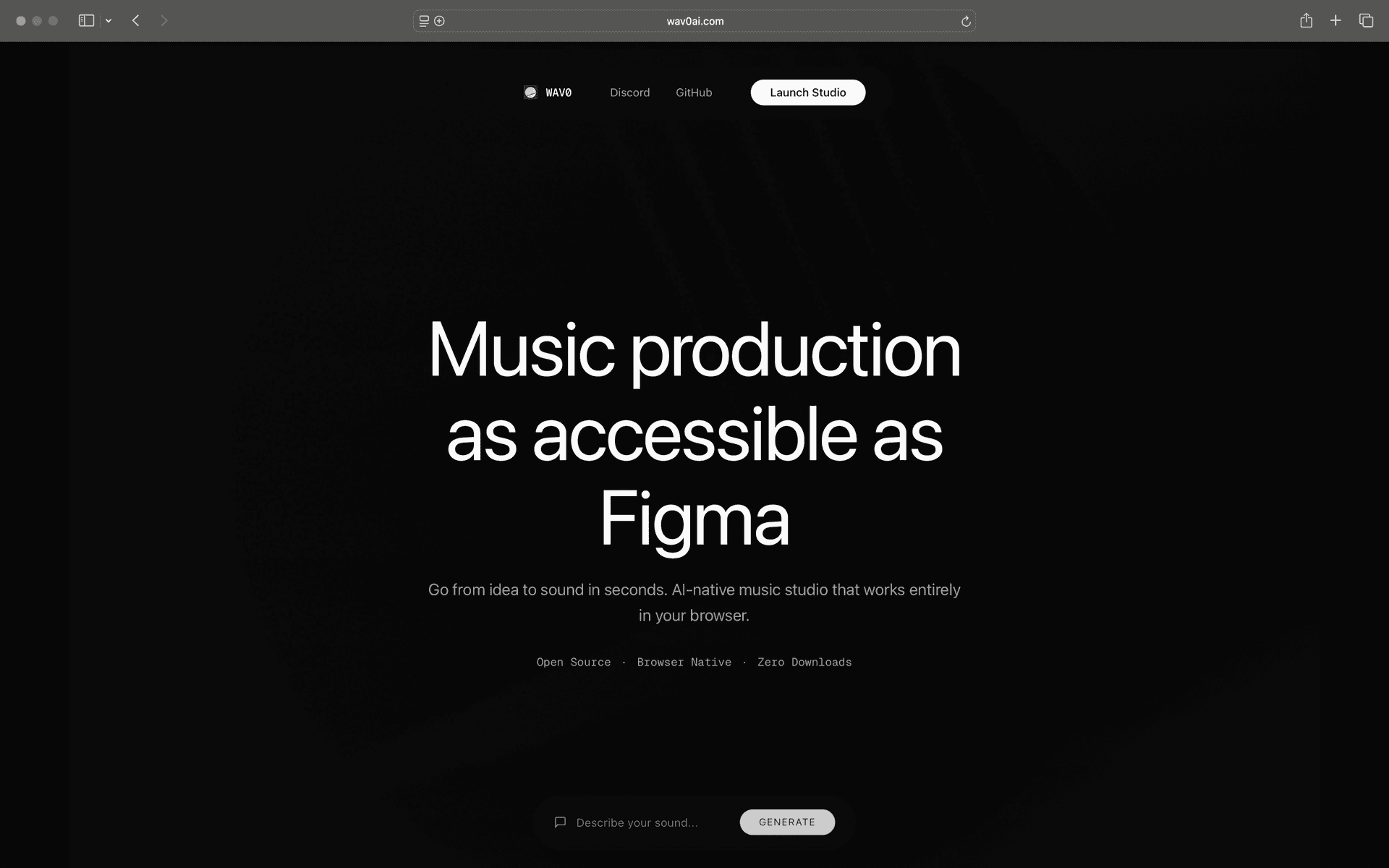Image resolution: width=1389 pixels, height=868 pixels.
Task: Reload the current page
Action: click(966, 21)
